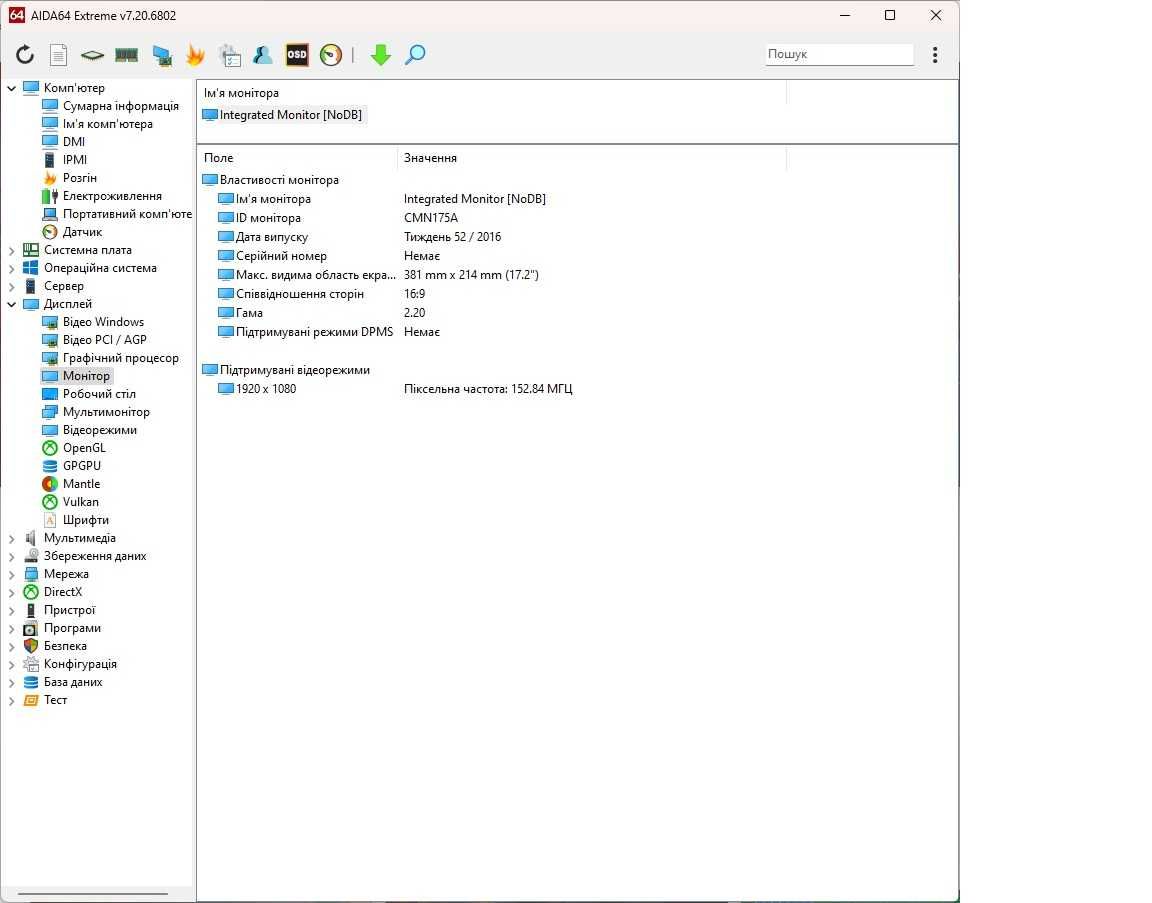The height and width of the screenshot is (903, 1152).
Task: Expand the Безпека tree node
Action: 12,647
